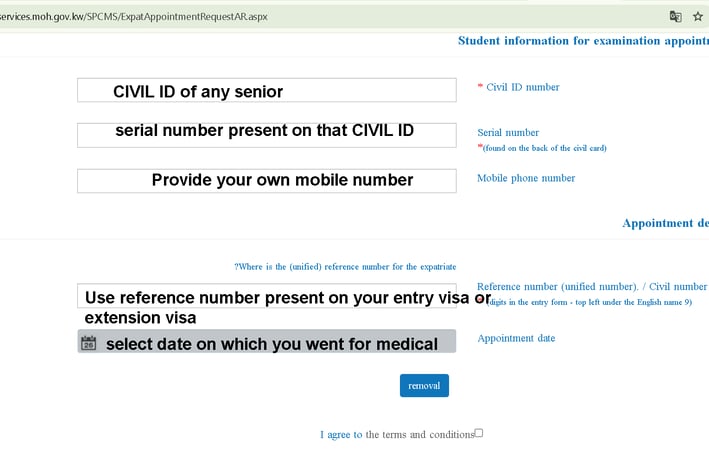Bookmark this page with the star icon
This screenshot has width=709, height=451.
coord(698,17)
